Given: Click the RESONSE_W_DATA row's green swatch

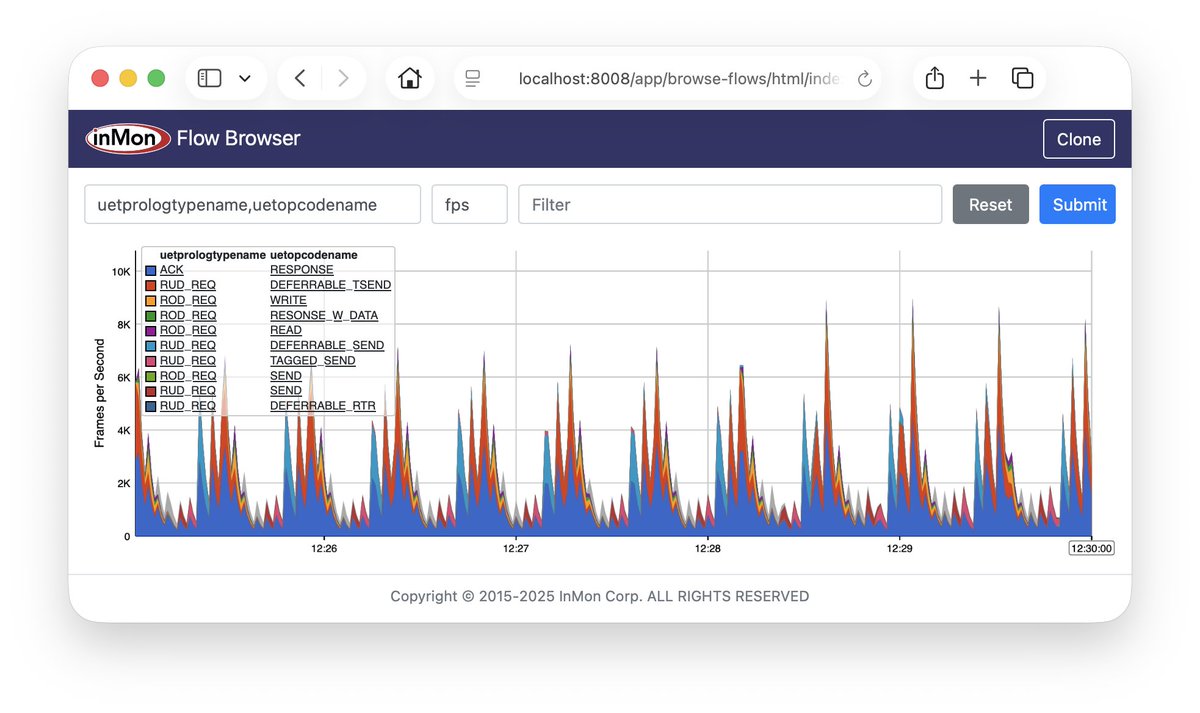Looking at the screenshot, I should point(150,315).
